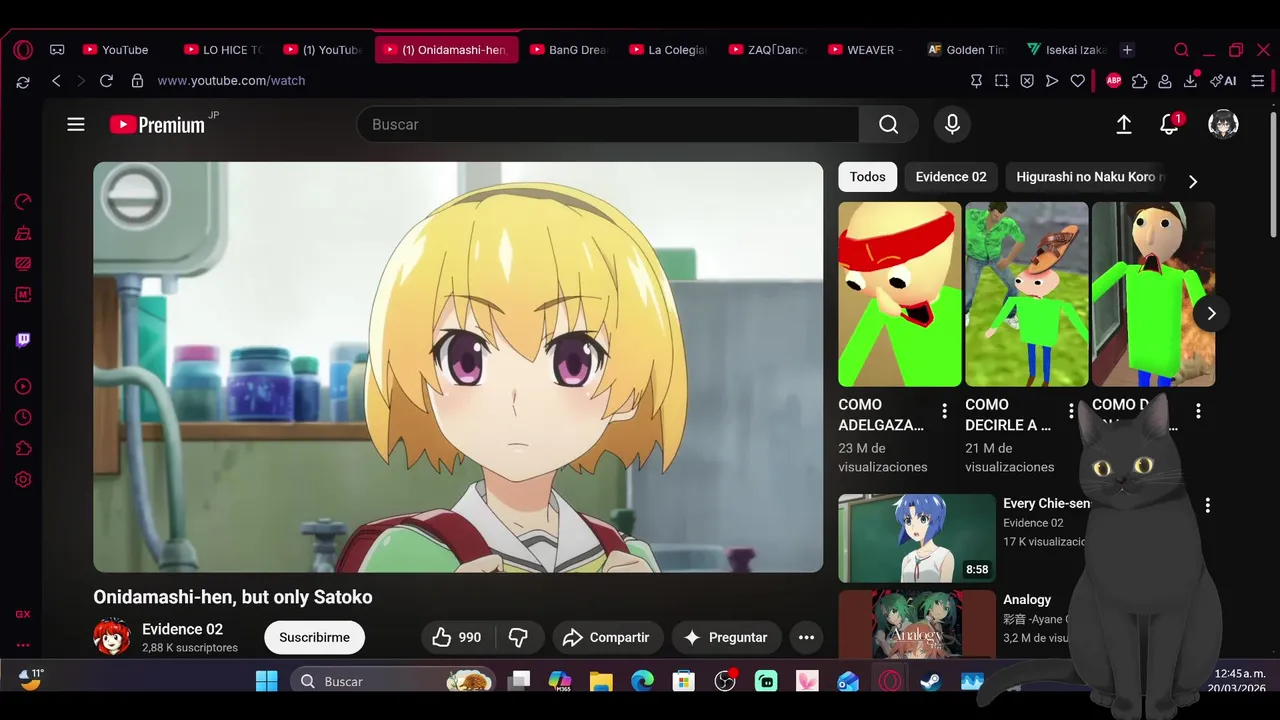
Task: Open extensions puzzle-piece icon in toolbar
Action: pos(1139,81)
